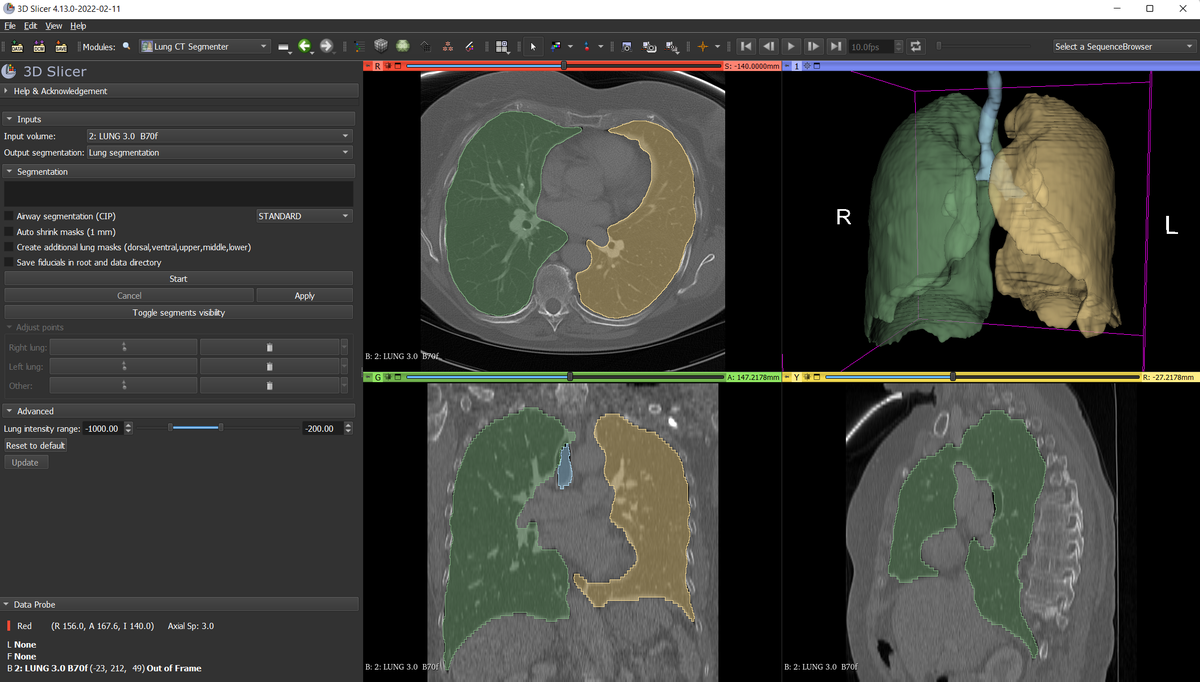
Task: Select the crosshair tool in the toolbar
Action: pos(703,46)
